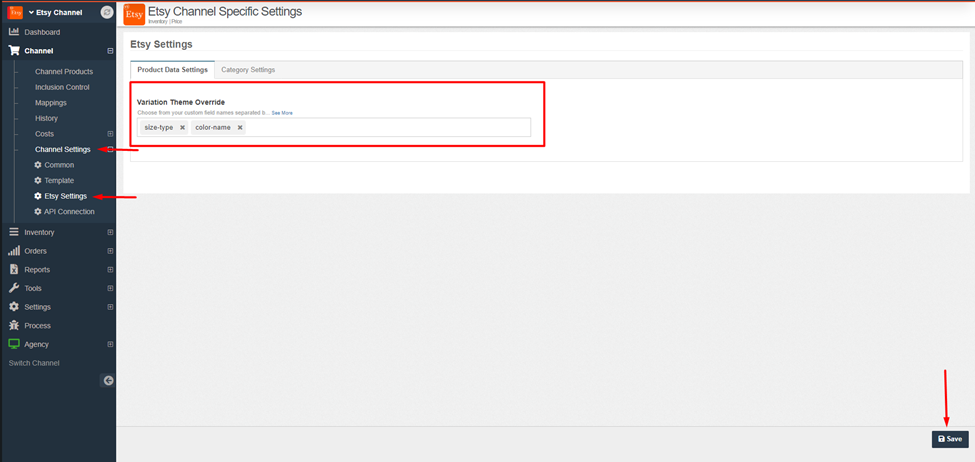Click the Process bug icon
975x462 pixels.
coord(14,325)
